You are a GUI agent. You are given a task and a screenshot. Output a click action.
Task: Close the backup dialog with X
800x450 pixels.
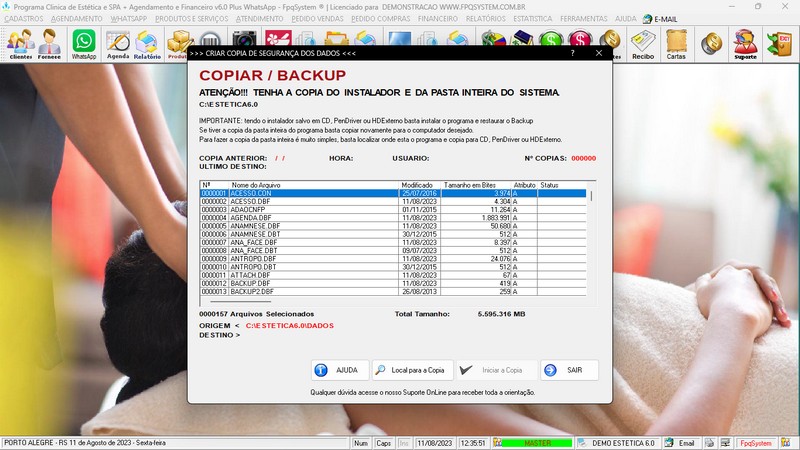[x=599, y=53]
